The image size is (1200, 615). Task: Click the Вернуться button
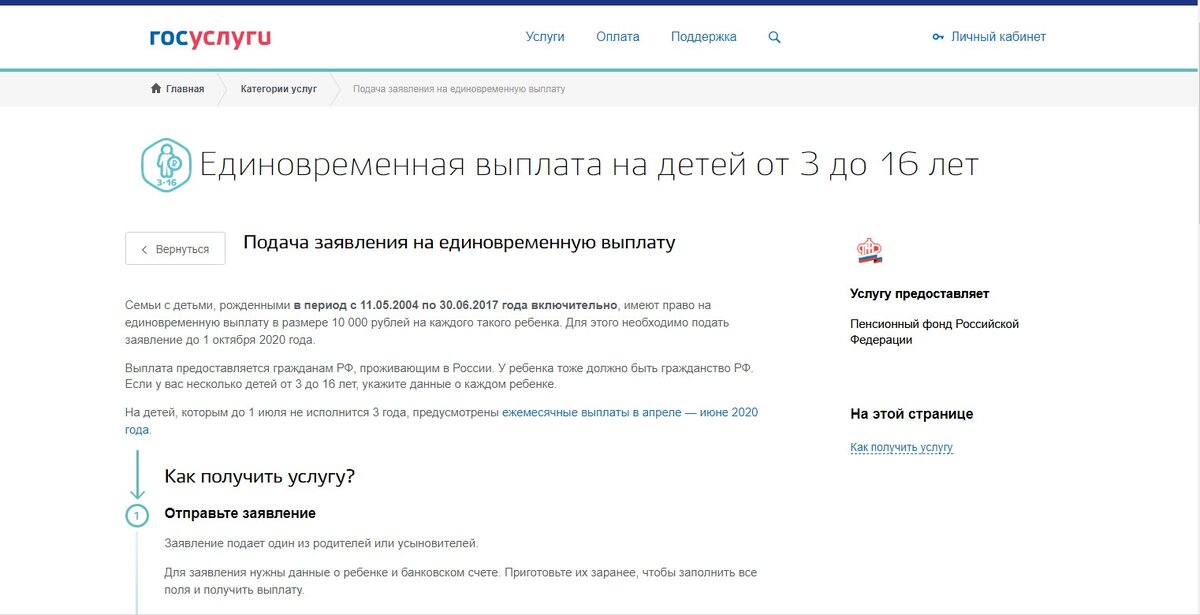pyautogui.click(x=175, y=248)
